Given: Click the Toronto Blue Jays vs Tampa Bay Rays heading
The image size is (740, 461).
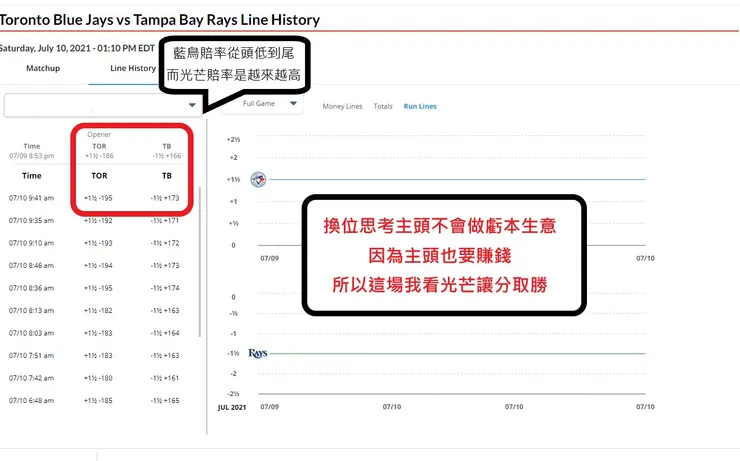Looking at the screenshot, I should click(160, 20).
